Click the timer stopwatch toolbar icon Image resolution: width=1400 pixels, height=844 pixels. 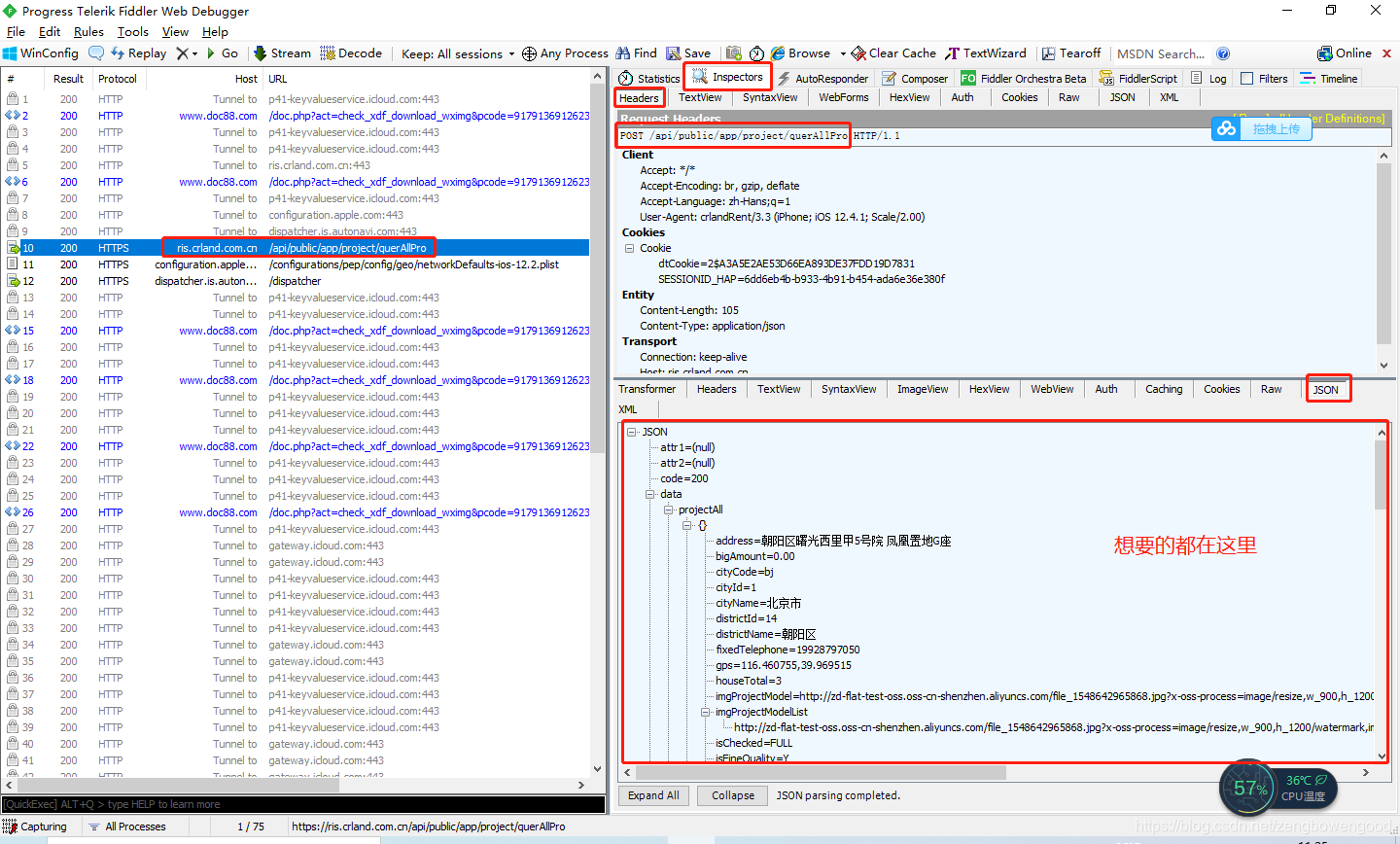tap(756, 53)
